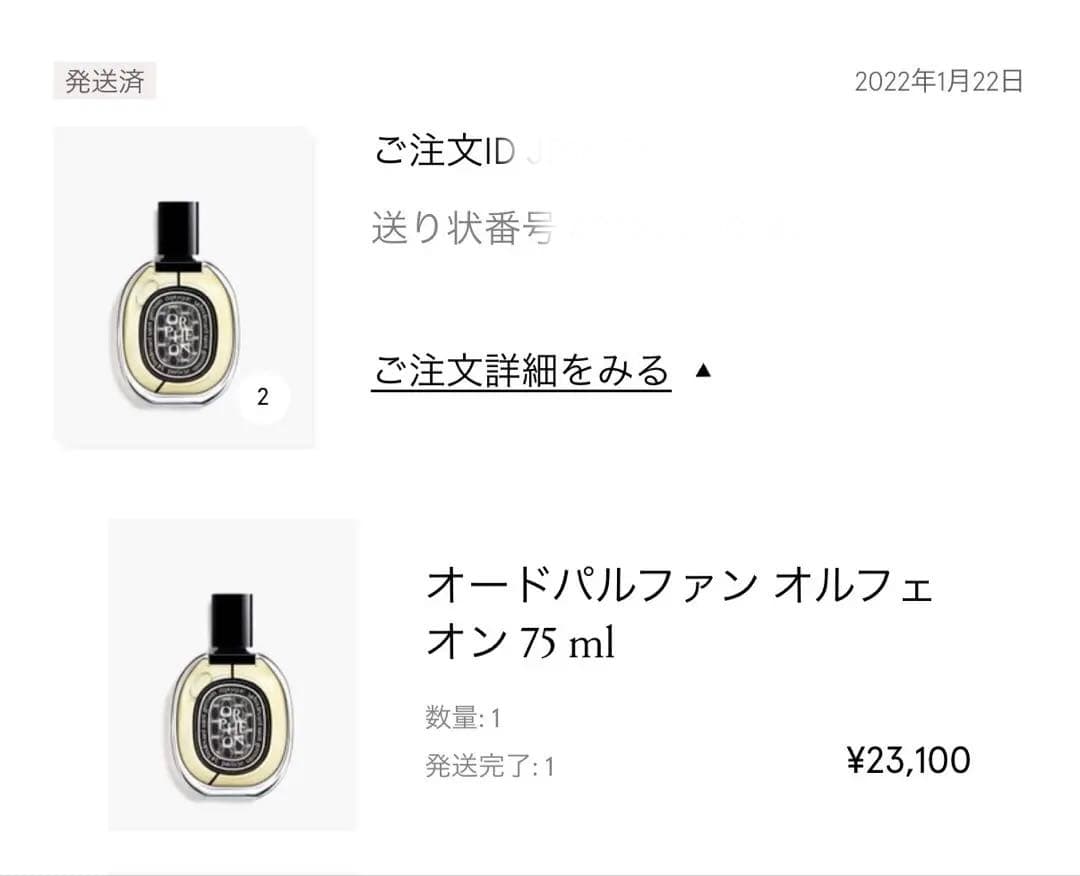Click the 発送完了: 1 shipped count

point(487,765)
